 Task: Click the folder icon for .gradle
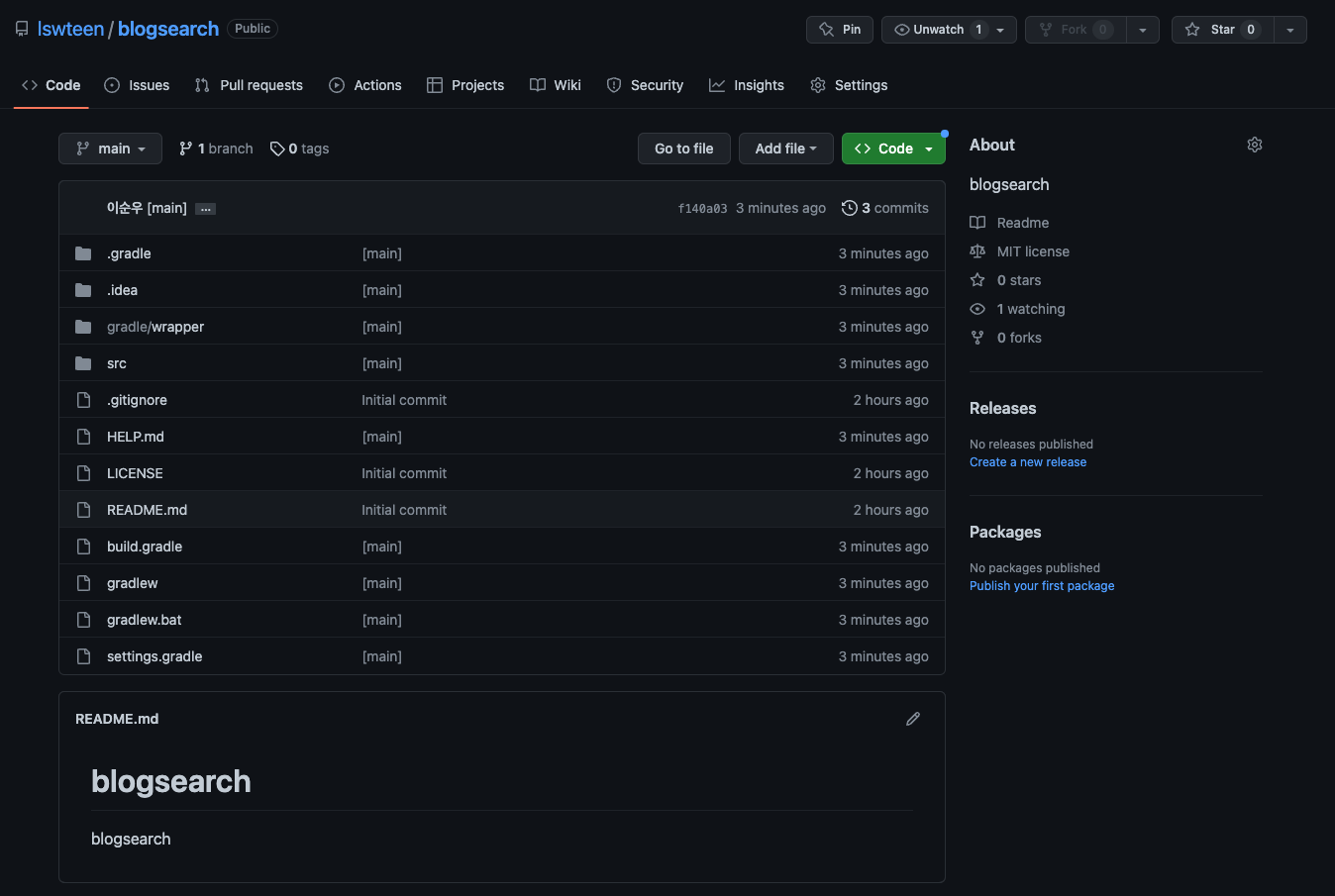(83, 253)
